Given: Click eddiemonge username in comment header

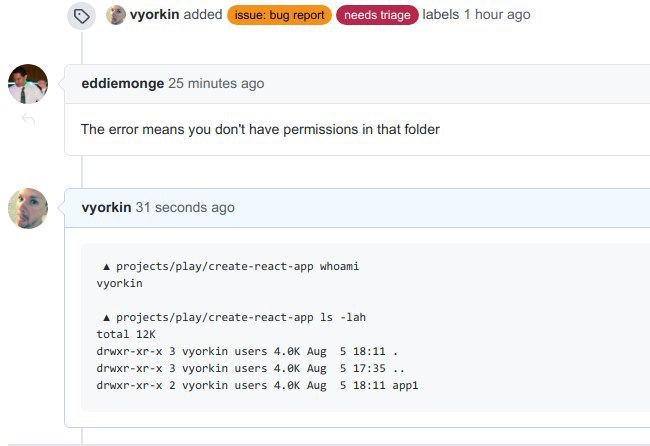Looking at the screenshot, I should tap(123, 83).
